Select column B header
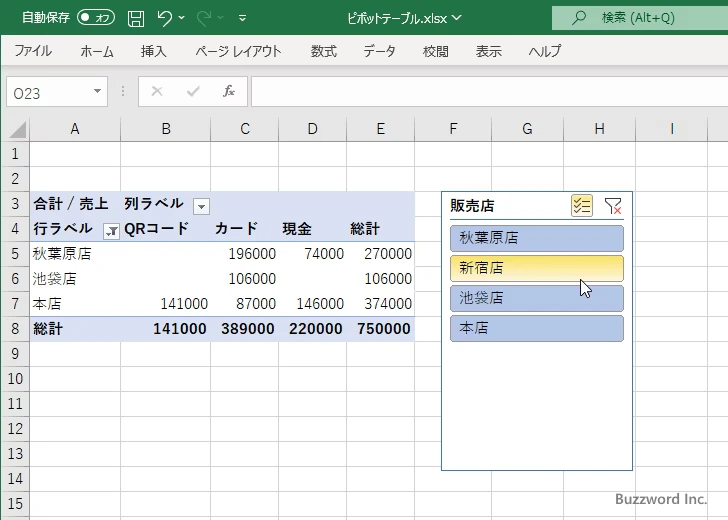 click(x=166, y=129)
